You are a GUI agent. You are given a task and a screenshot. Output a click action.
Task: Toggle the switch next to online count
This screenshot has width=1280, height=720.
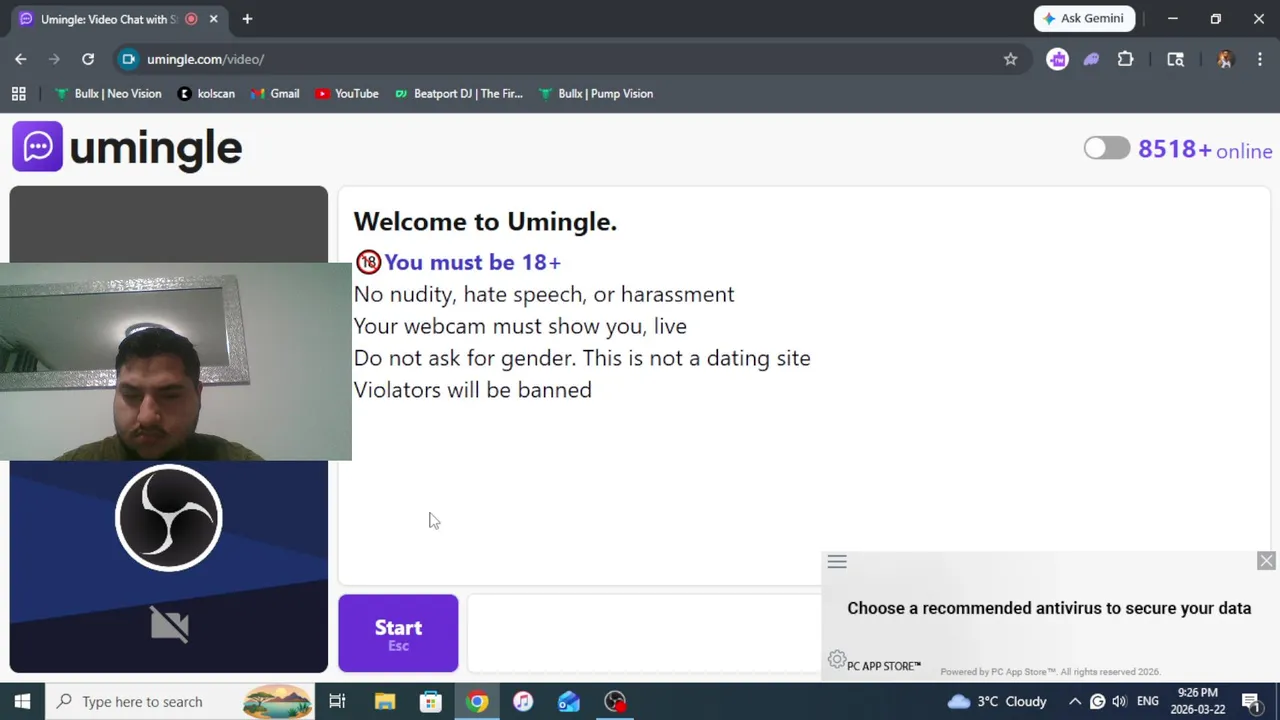[1107, 149]
